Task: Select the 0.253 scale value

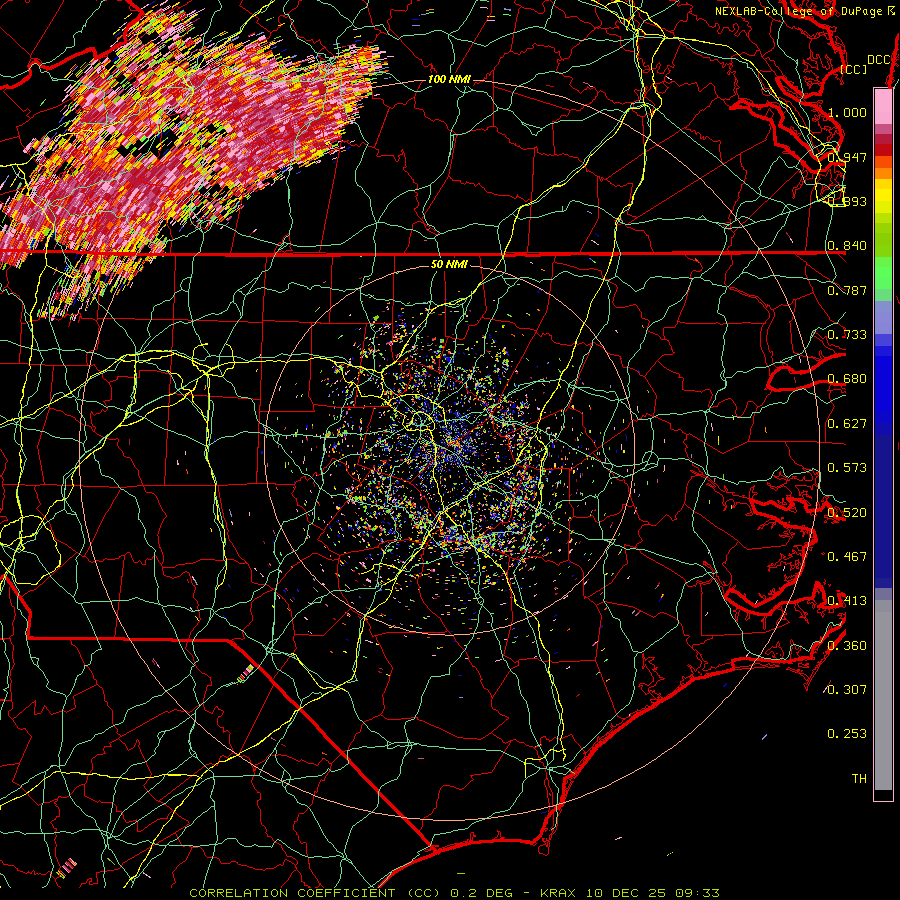Action: tap(847, 734)
